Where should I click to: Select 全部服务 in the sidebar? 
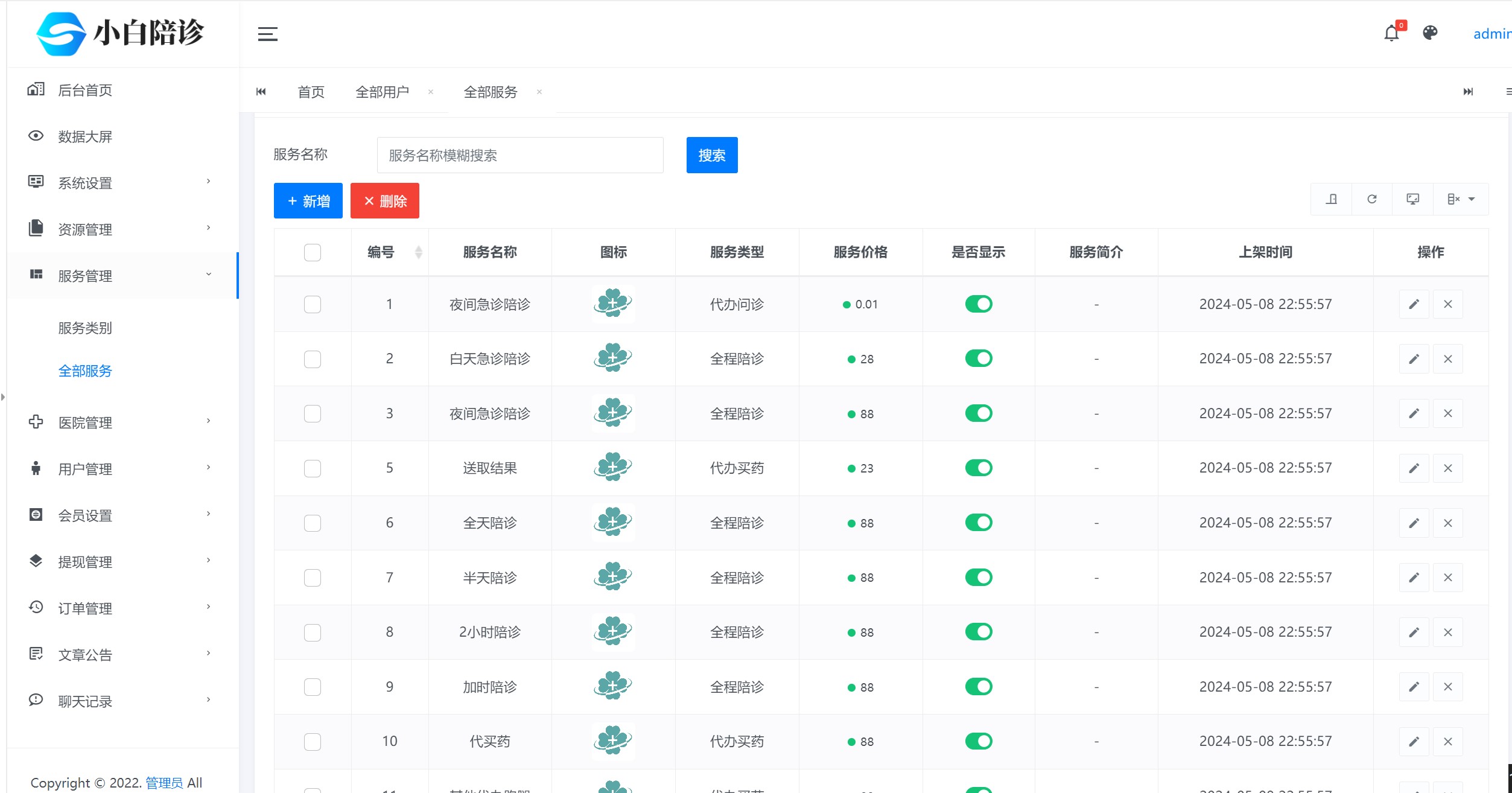pos(85,371)
